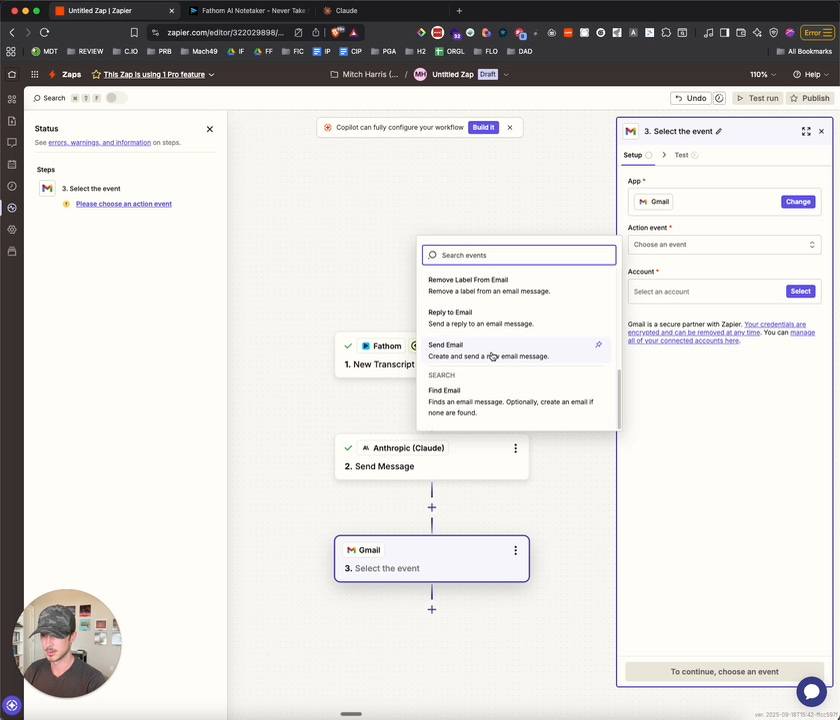Open the Zapier home icon
Image resolution: width=840 pixels, height=720 pixels.
pyautogui.click(x=12, y=74)
